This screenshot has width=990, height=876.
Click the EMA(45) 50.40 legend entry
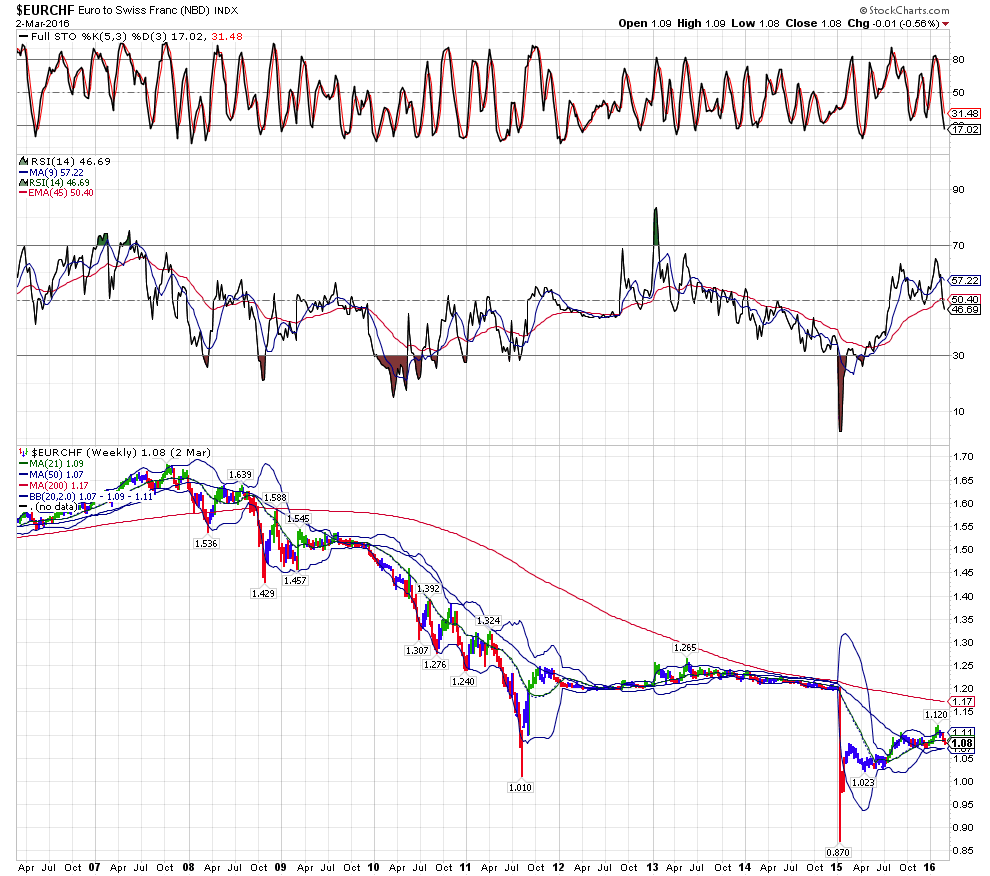click(x=54, y=193)
